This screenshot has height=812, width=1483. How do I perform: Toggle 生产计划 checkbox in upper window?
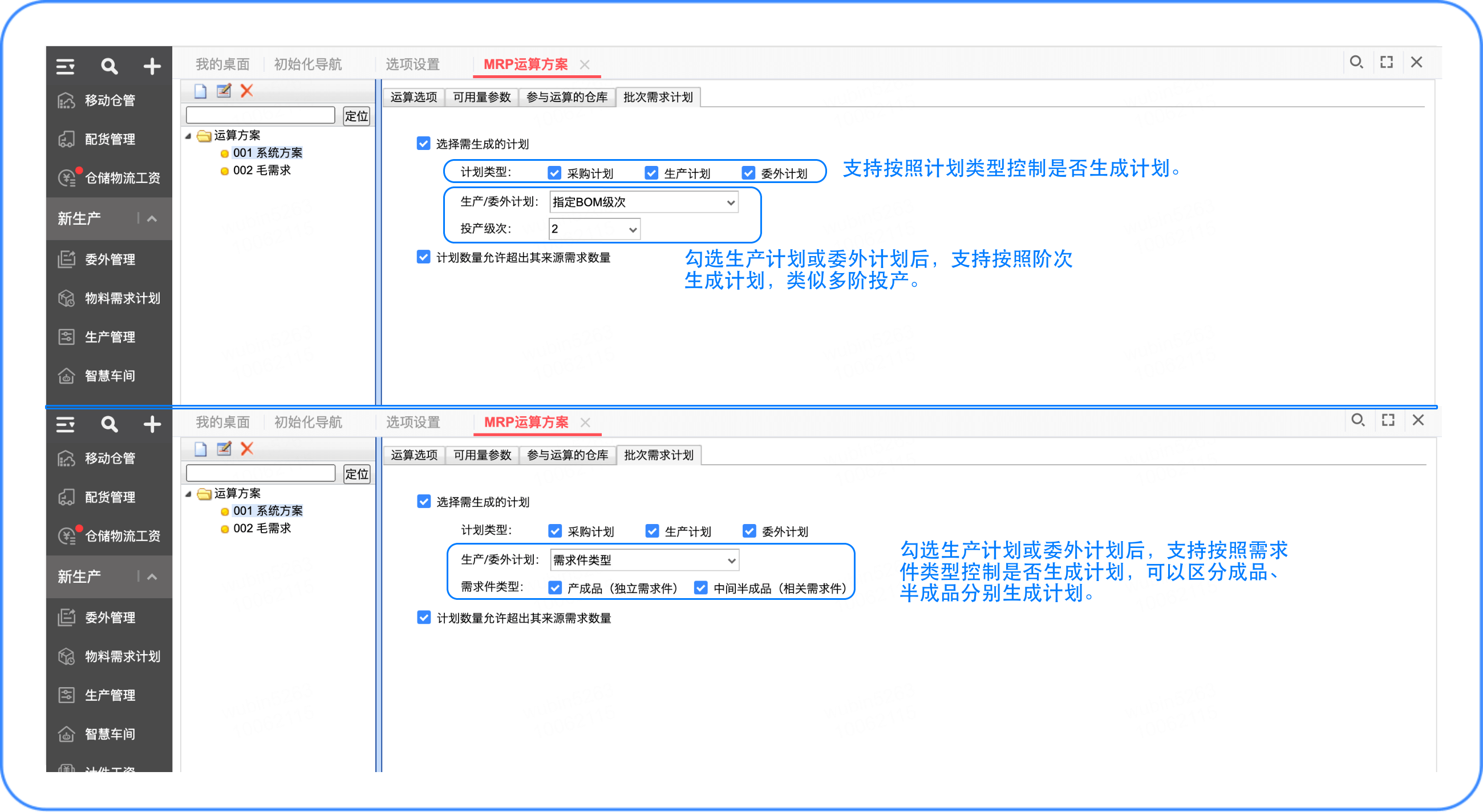point(651,173)
